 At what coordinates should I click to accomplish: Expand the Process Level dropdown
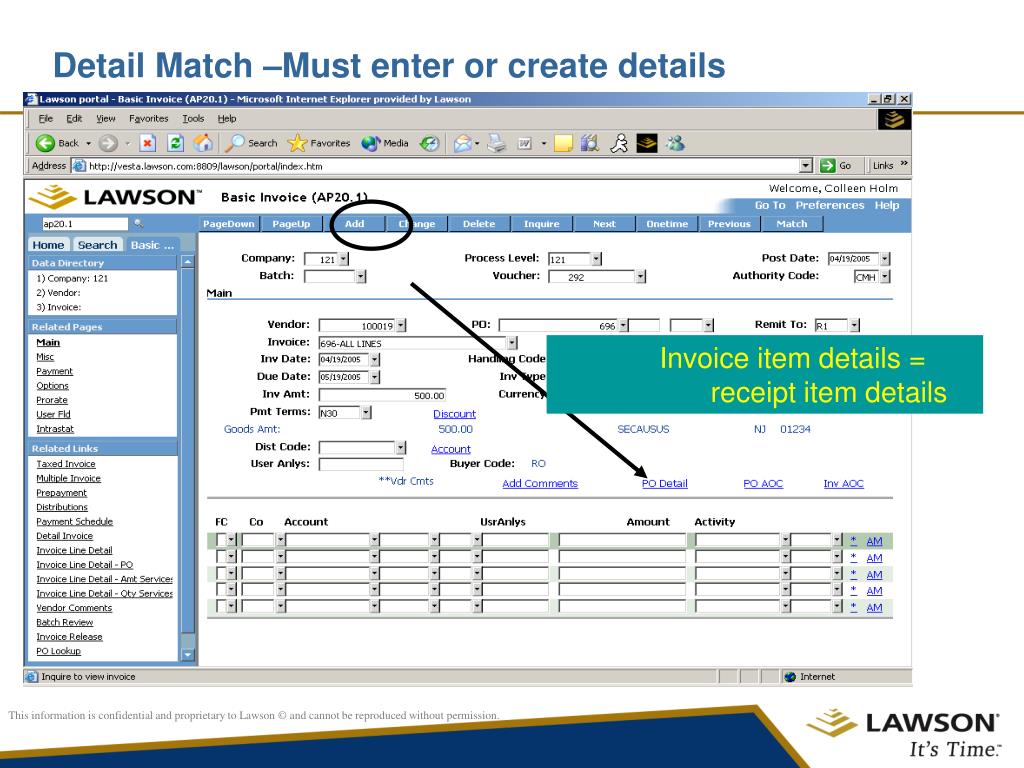point(596,259)
